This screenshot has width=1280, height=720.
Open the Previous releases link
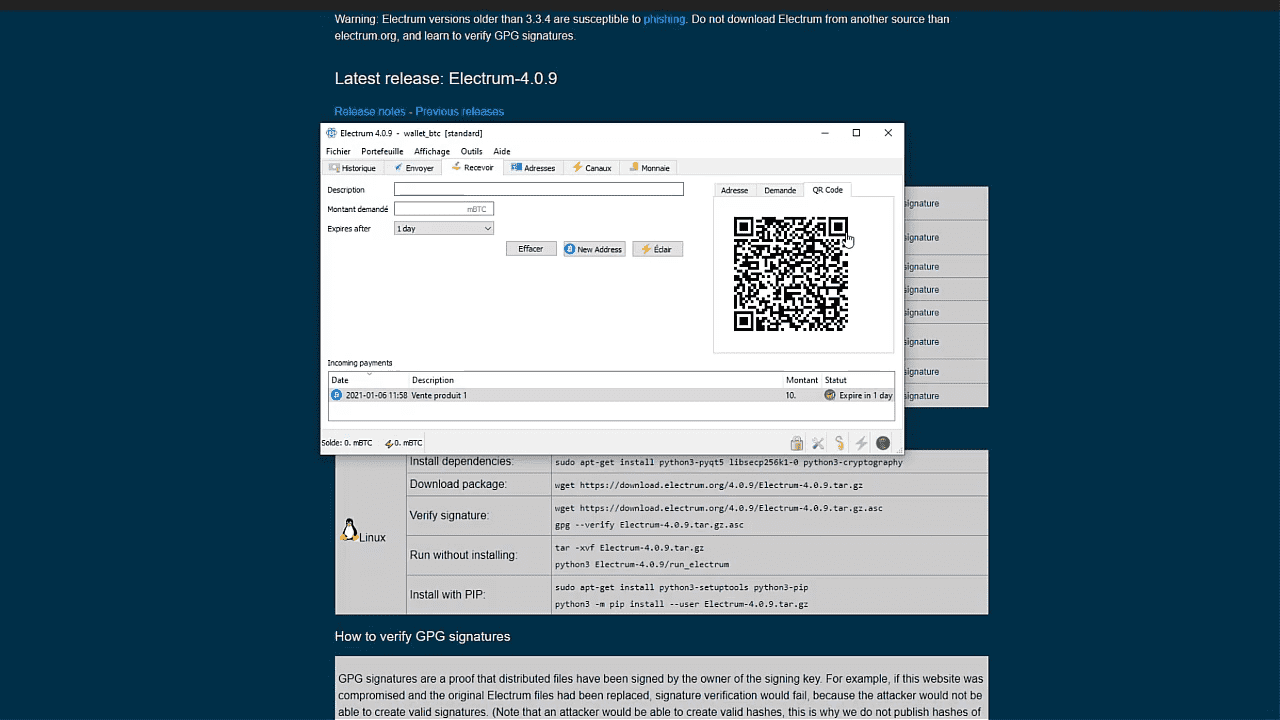tap(460, 111)
